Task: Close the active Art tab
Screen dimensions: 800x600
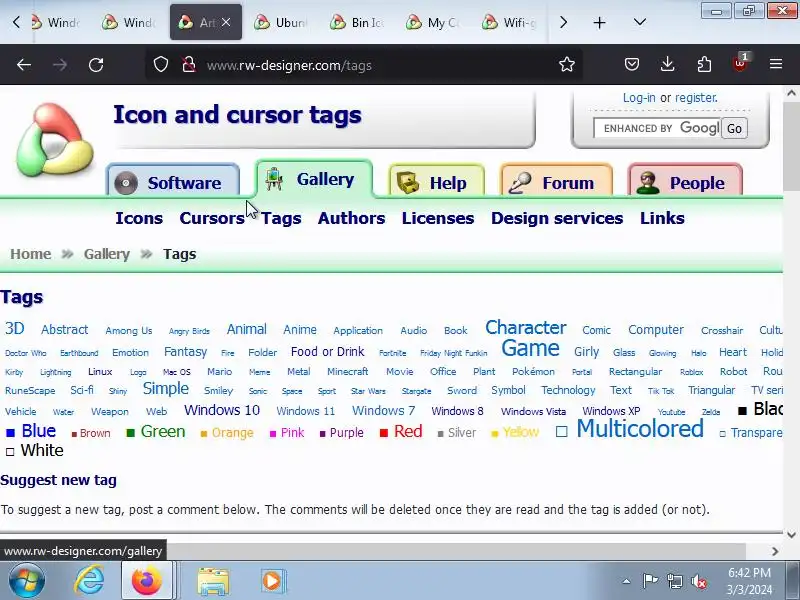Action: pos(227,22)
